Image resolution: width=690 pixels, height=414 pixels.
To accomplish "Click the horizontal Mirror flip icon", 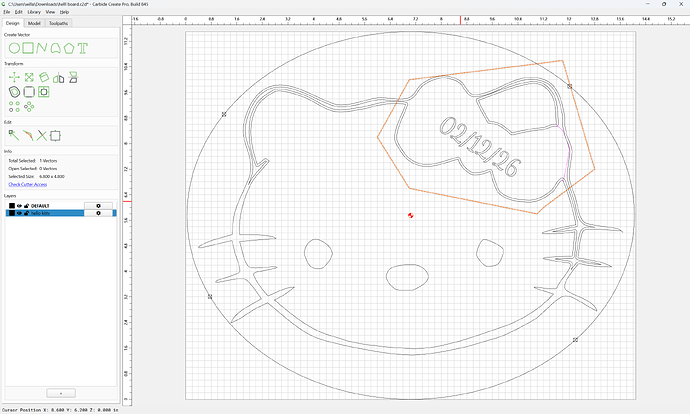I will point(59,78).
